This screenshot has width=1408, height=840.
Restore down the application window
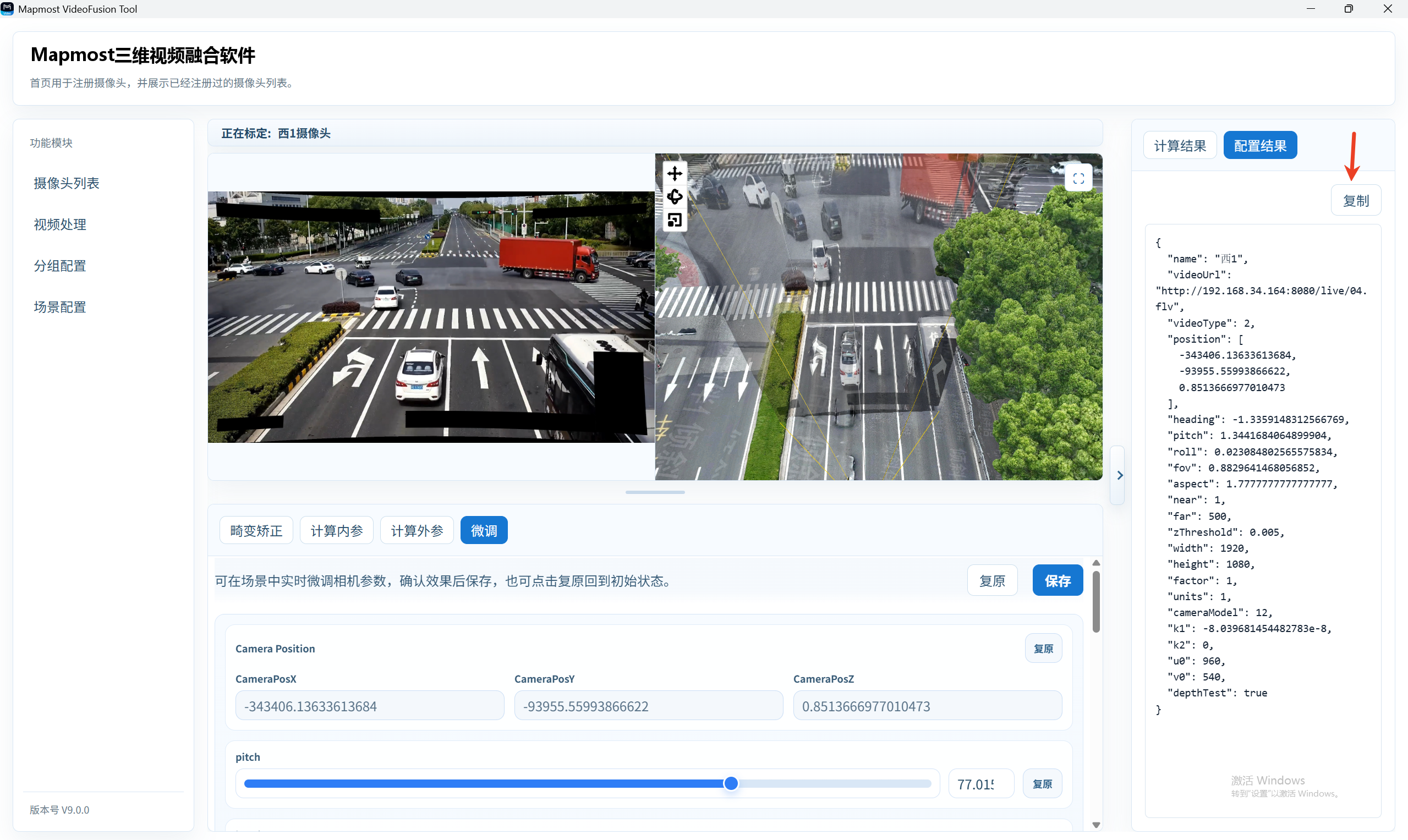point(1349,8)
